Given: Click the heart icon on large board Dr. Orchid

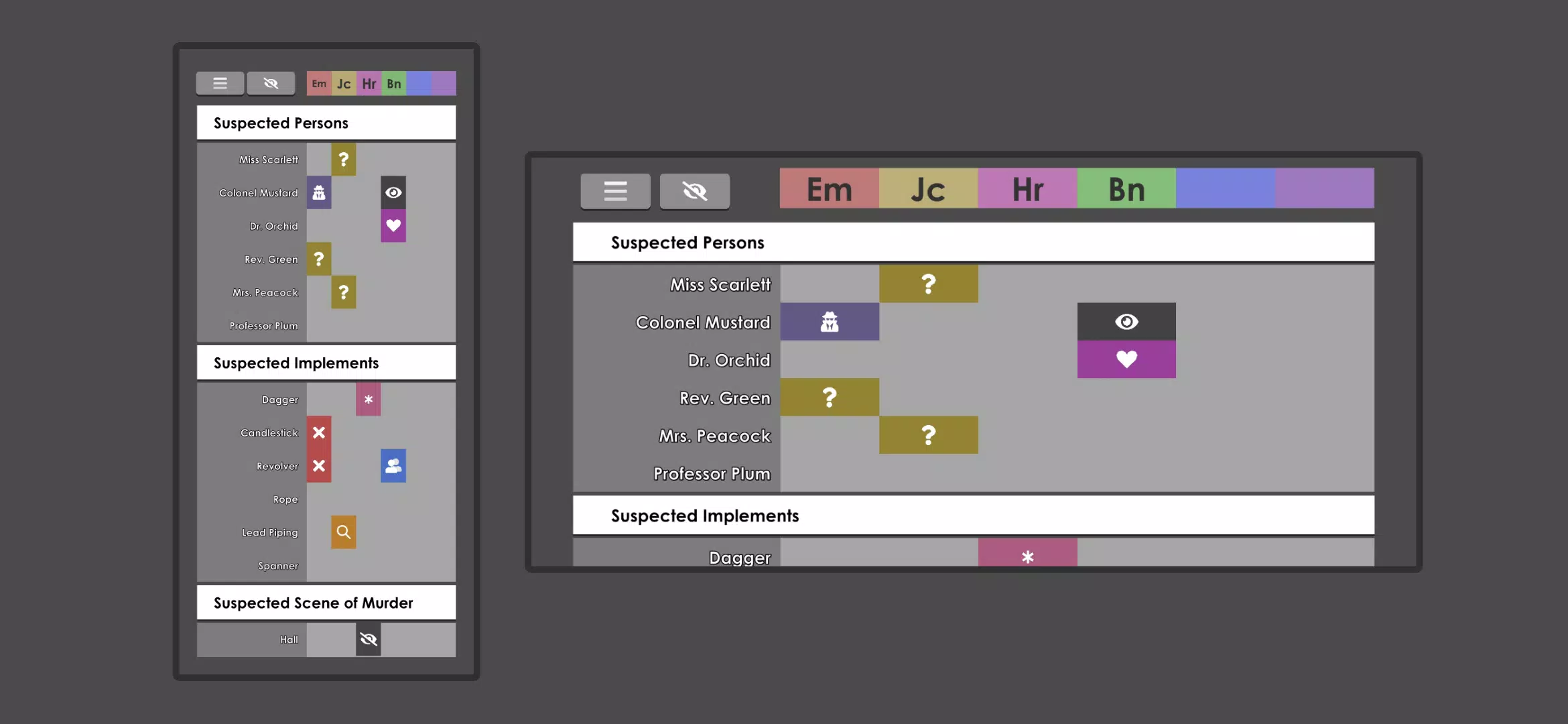Looking at the screenshot, I should coord(1126,359).
